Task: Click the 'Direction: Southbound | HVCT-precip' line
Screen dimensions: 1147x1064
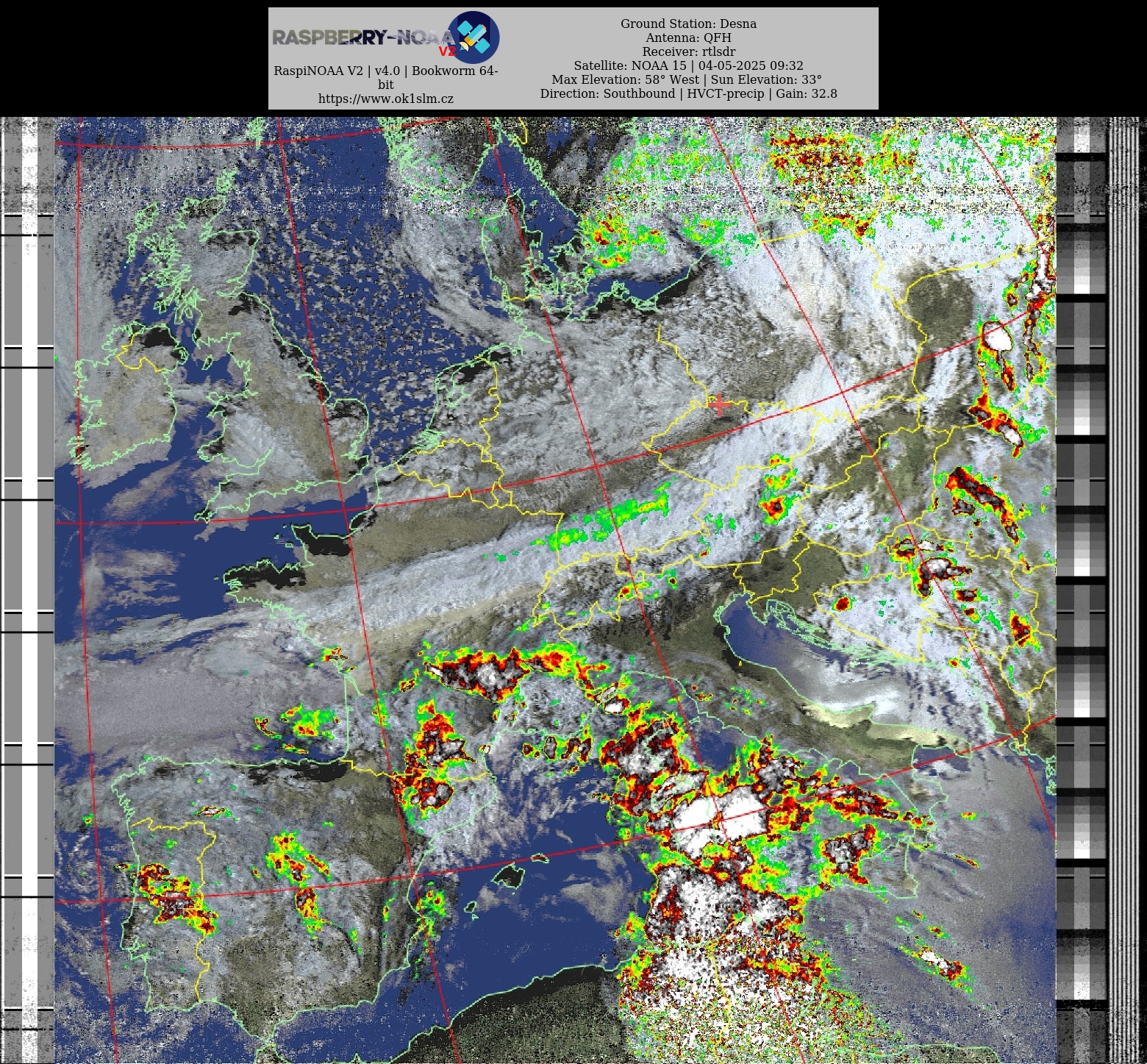Action: (688, 93)
